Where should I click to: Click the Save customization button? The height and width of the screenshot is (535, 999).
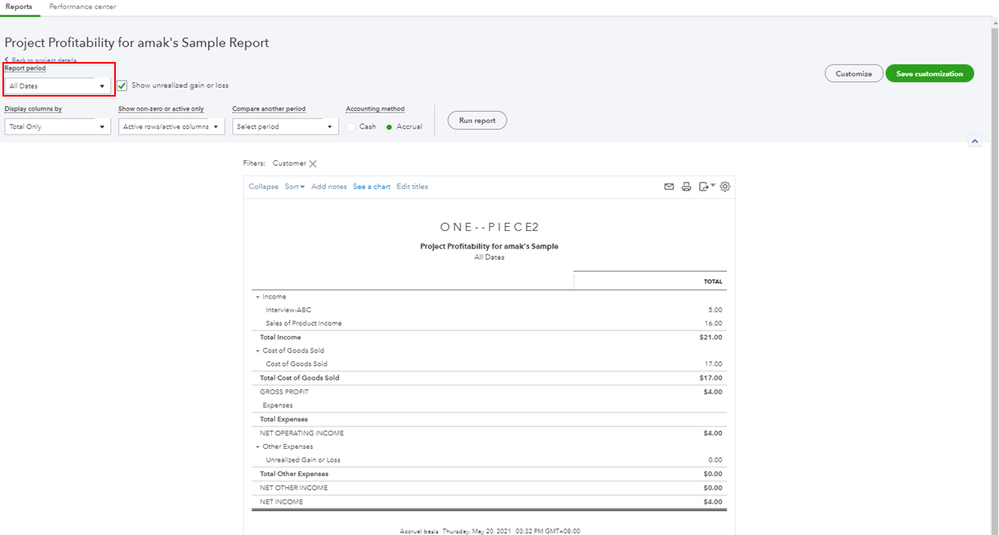929,74
